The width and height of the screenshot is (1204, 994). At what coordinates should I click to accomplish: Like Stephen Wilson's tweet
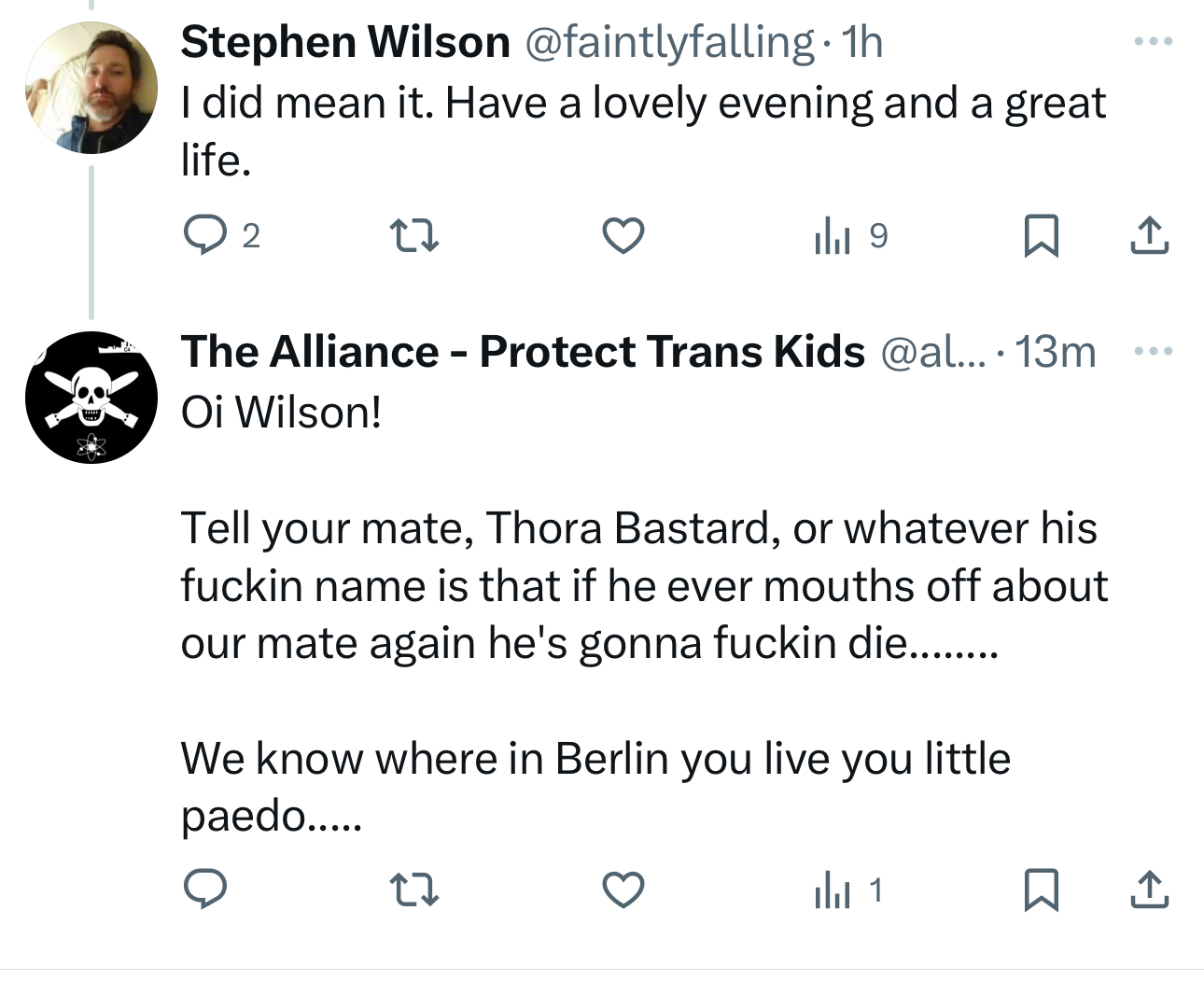(x=623, y=235)
